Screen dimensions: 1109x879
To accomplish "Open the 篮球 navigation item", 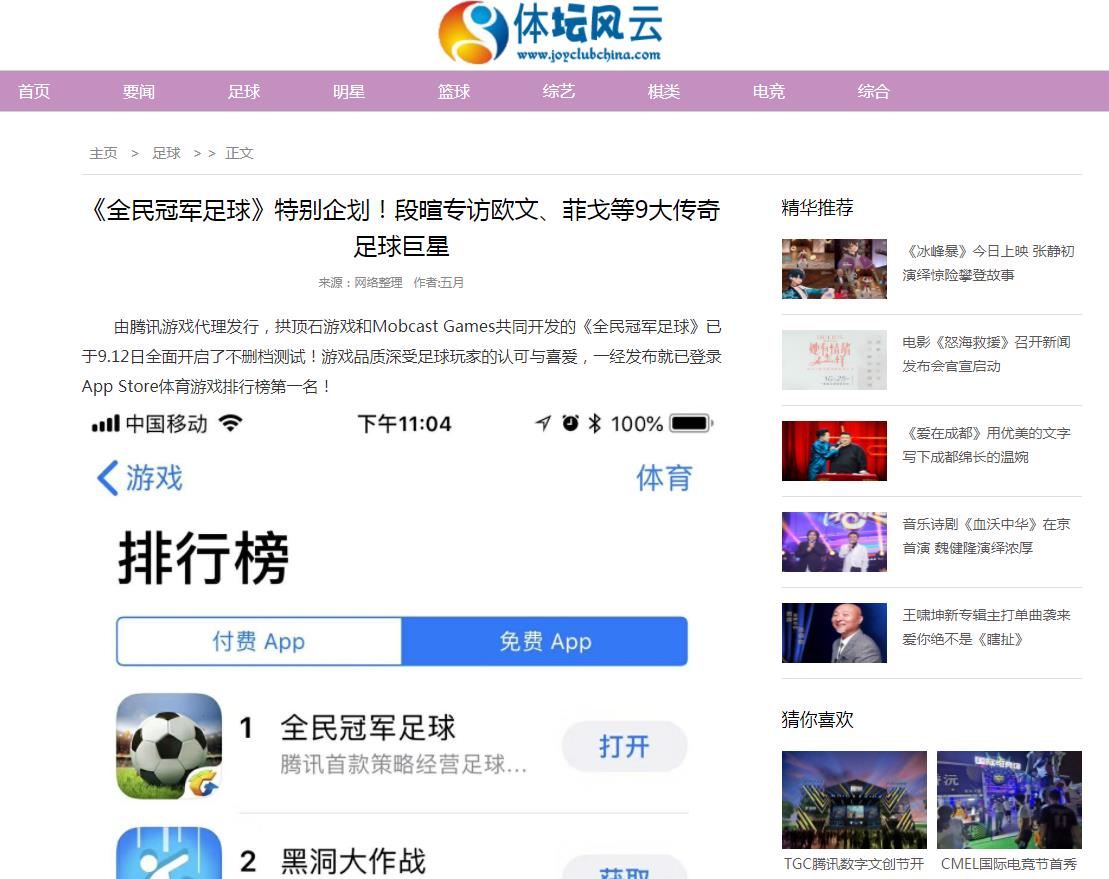I will [x=454, y=91].
